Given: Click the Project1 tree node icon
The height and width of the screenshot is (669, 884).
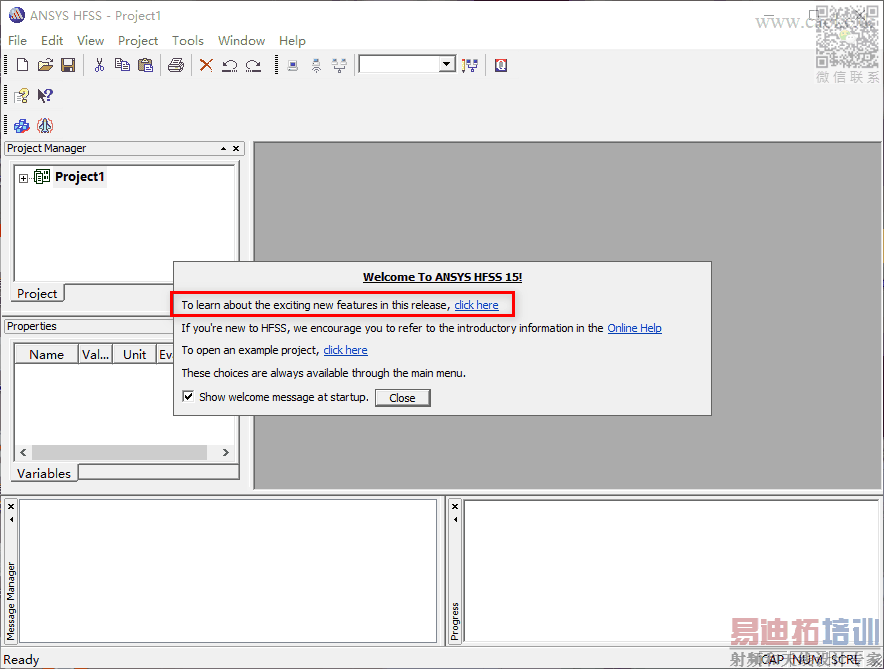Looking at the screenshot, I should click(x=42, y=177).
